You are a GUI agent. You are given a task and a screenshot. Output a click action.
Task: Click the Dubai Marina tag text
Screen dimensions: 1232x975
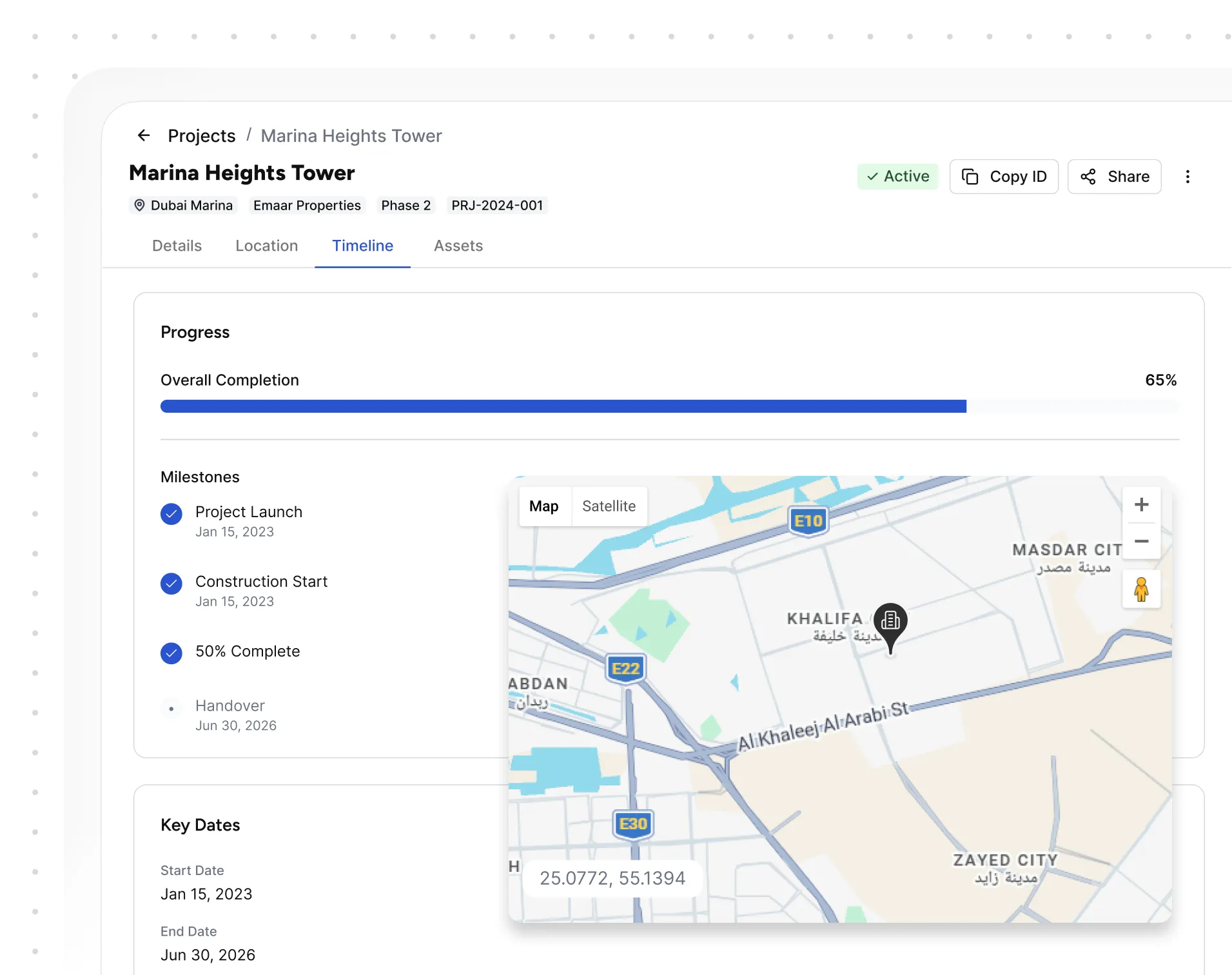[x=191, y=205]
